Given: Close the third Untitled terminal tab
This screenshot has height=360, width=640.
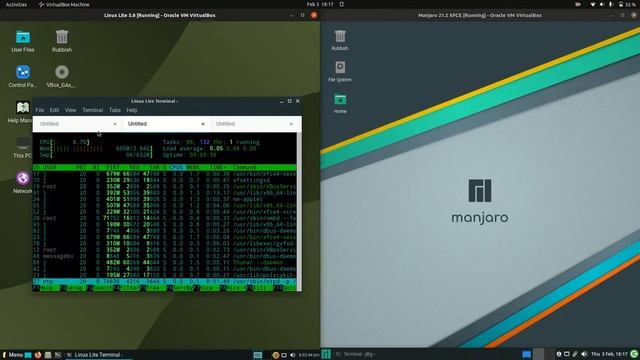Looking at the screenshot, I should 291,124.
